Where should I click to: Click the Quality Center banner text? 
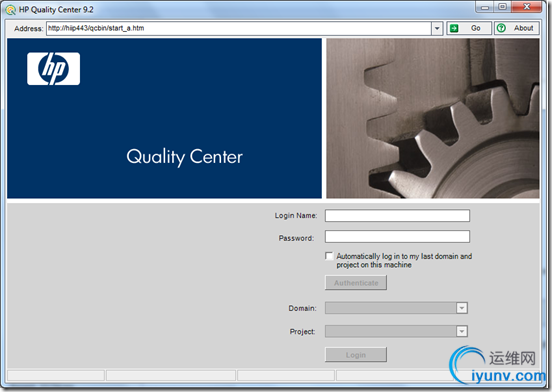pos(184,157)
